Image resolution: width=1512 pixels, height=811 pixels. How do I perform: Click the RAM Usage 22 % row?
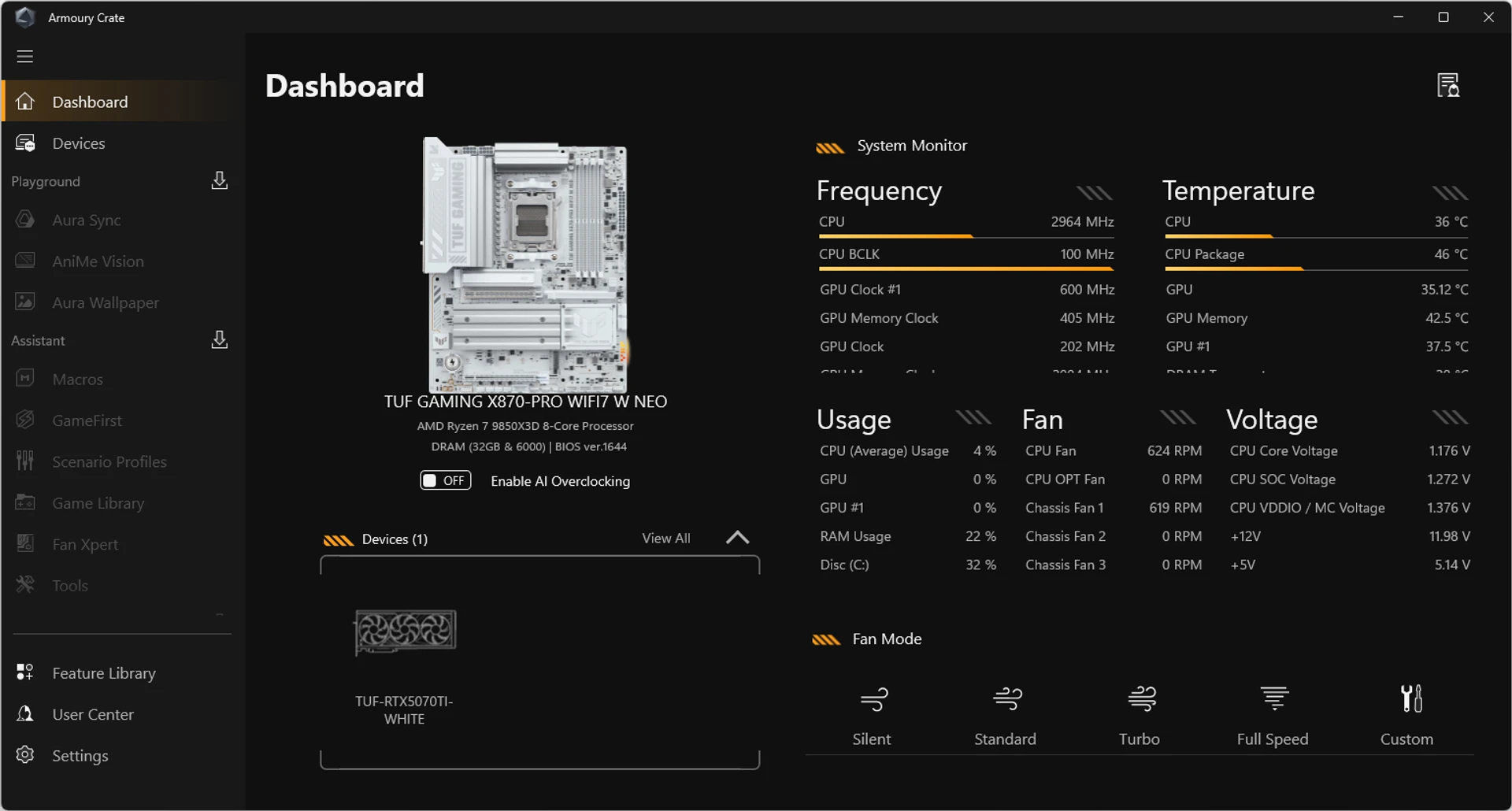pyautogui.click(x=908, y=536)
